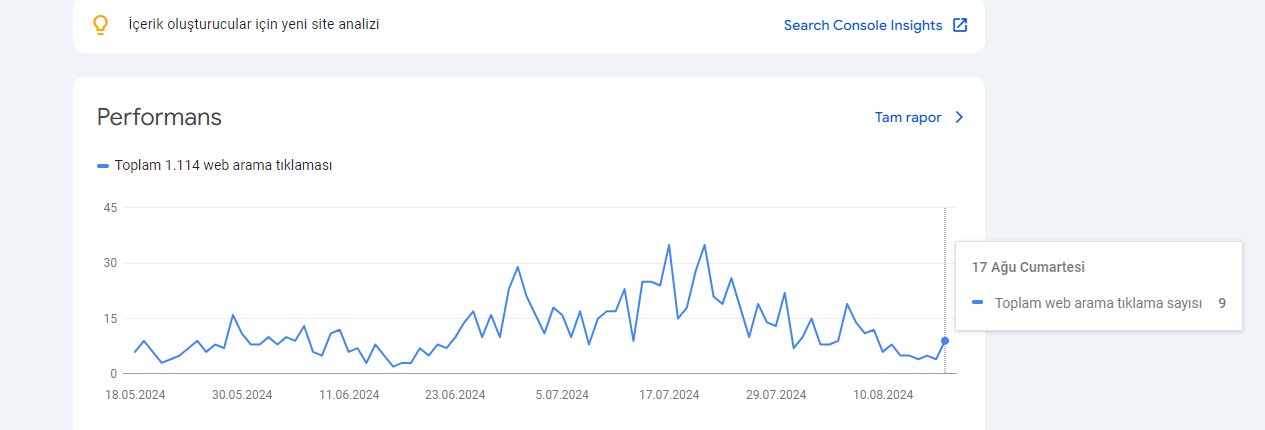Click the 17.07.2024 axis date label
The width and height of the screenshot is (1265, 430).
pyautogui.click(x=669, y=394)
